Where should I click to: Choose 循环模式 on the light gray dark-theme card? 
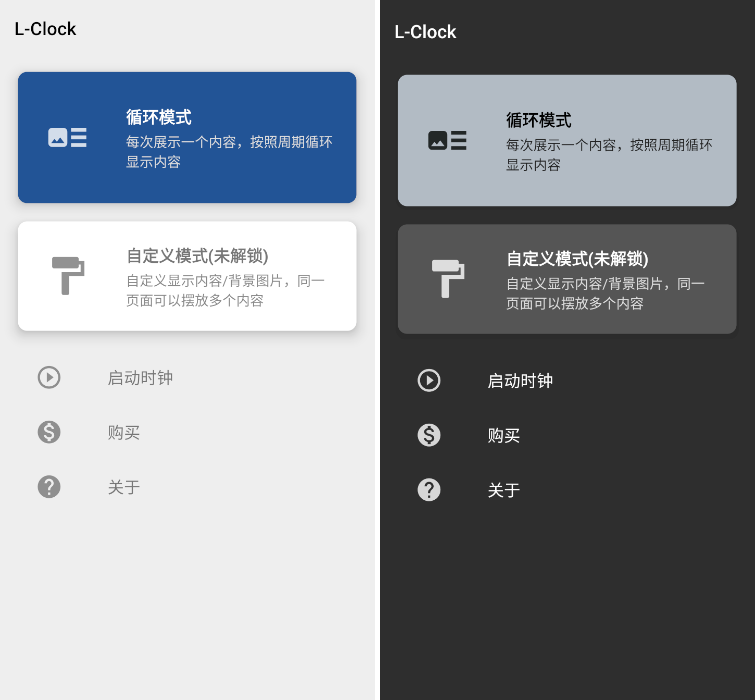point(539,120)
